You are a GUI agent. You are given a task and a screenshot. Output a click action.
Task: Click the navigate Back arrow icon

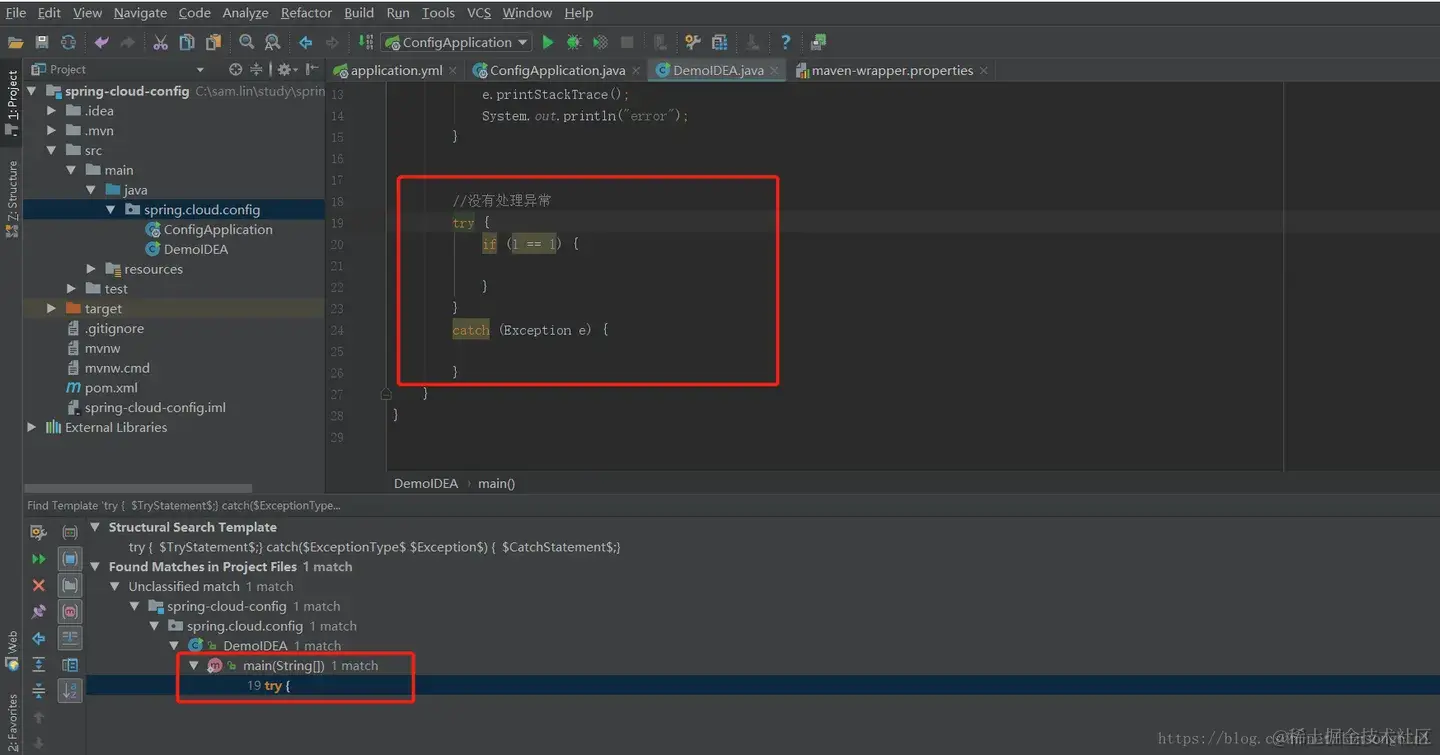click(x=305, y=42)
